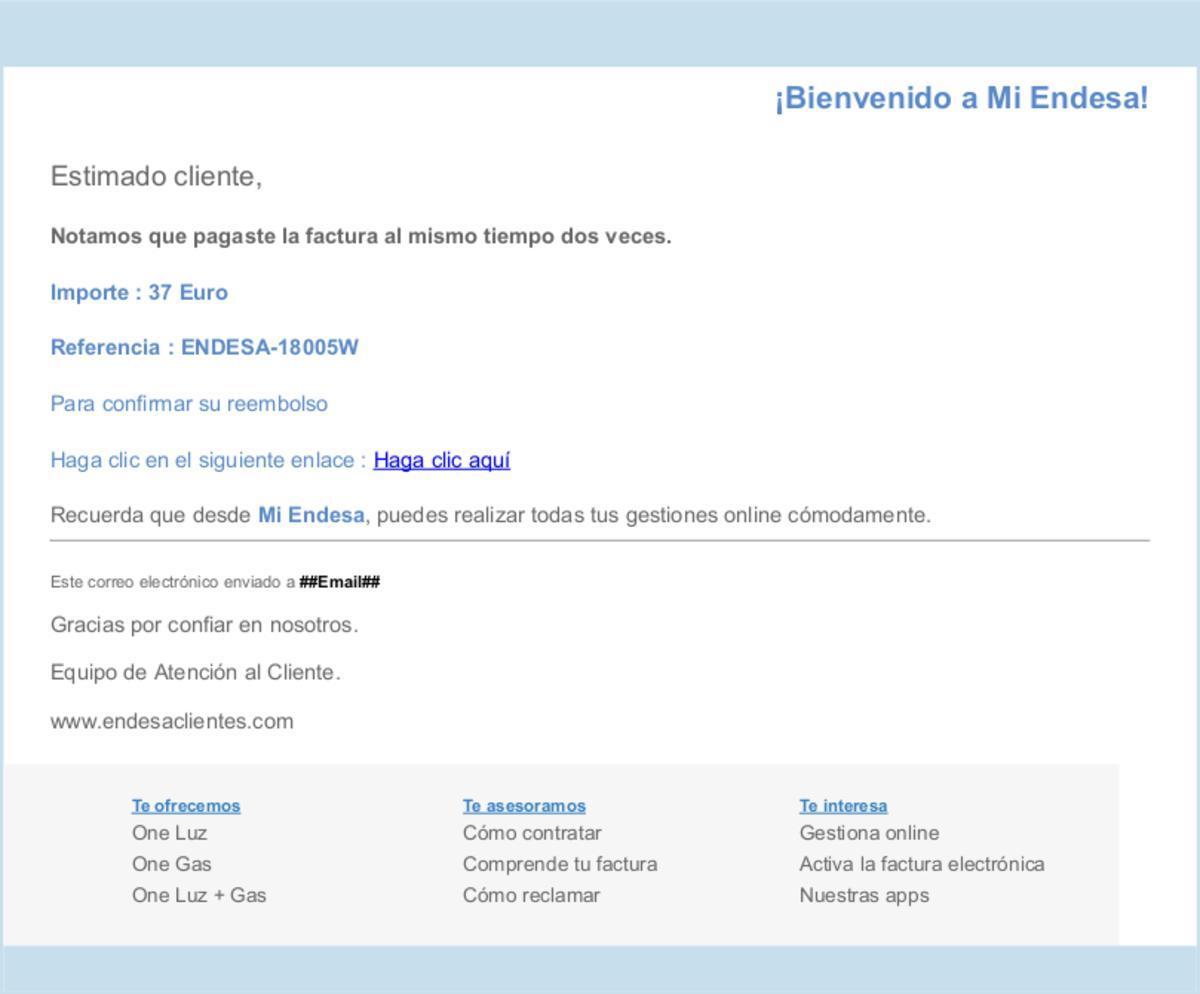
Task: Open the "Cómo contratar" help link
Action: click(532, 832)
